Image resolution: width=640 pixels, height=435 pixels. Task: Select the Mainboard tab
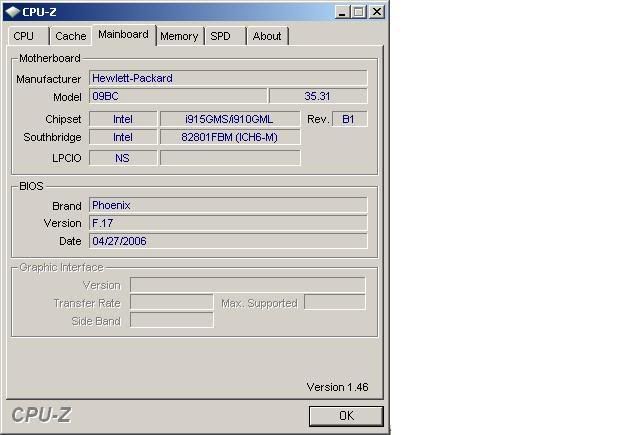coord(123,34)
